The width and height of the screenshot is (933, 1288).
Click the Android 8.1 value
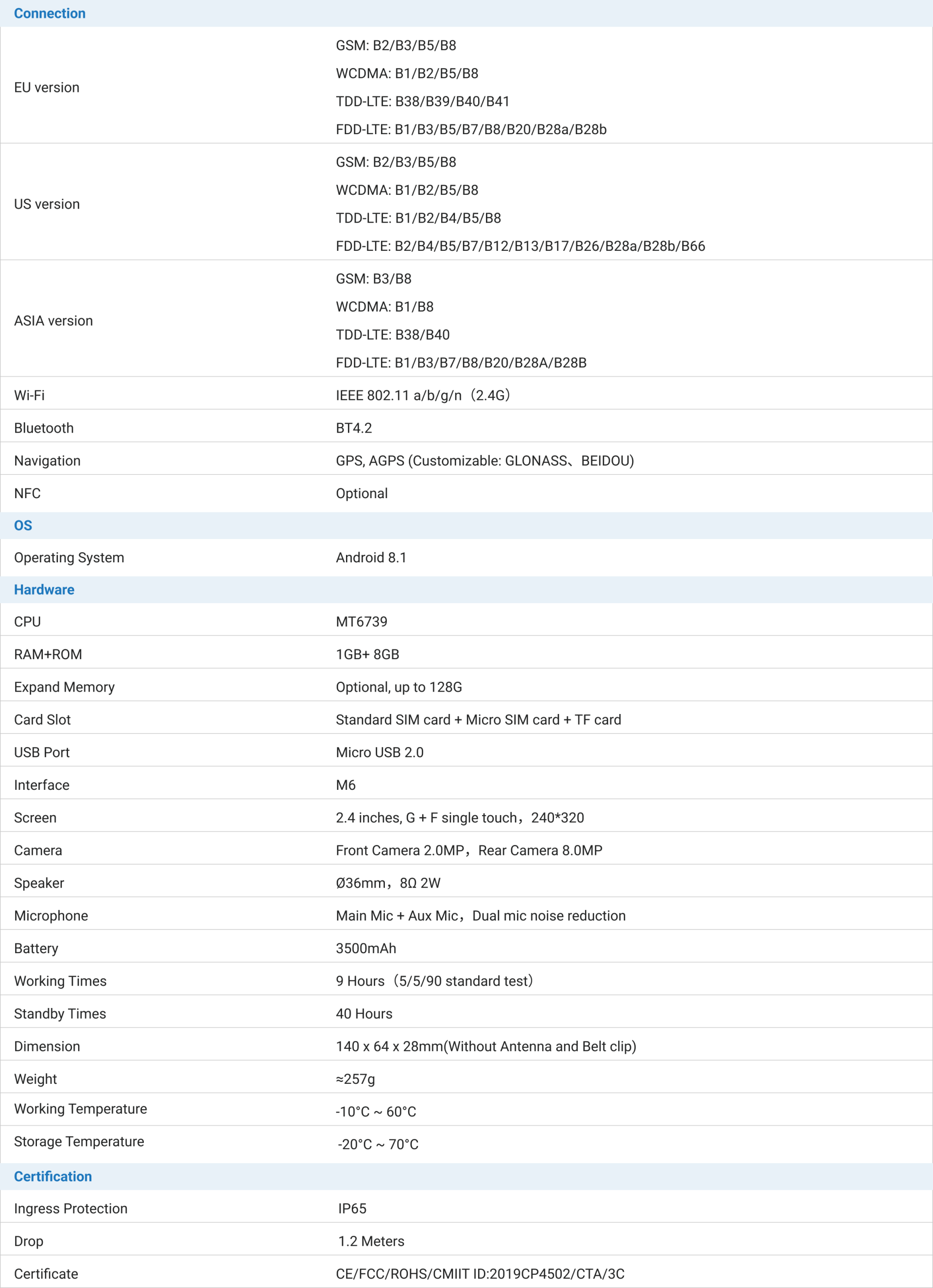[371, 557]
